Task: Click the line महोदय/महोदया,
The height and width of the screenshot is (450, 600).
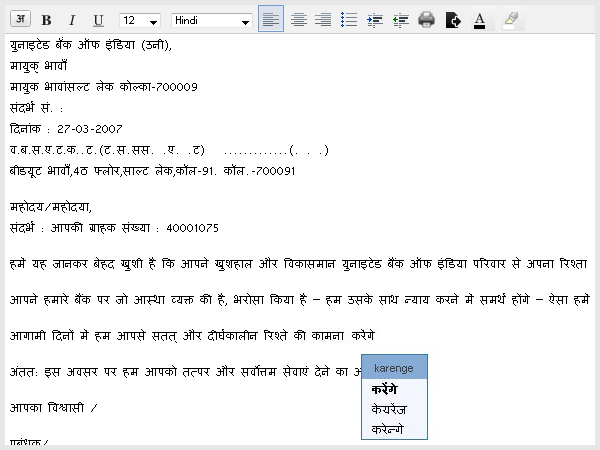Action: [51, 207]
